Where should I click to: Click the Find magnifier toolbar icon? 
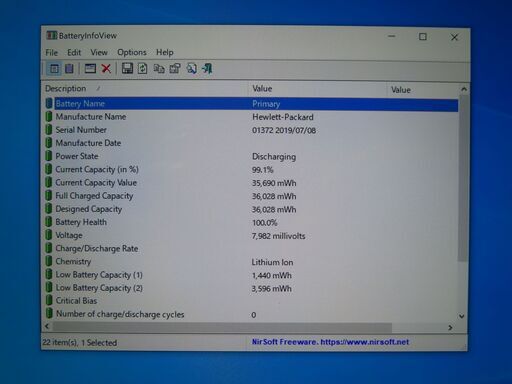pyautogui.click(x=192, y=68)
